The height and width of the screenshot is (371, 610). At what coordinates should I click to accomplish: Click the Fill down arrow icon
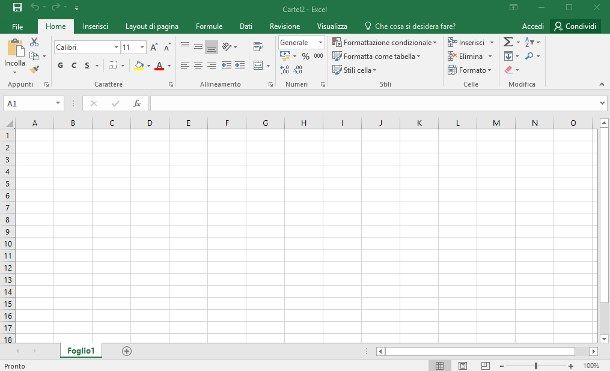508,56
